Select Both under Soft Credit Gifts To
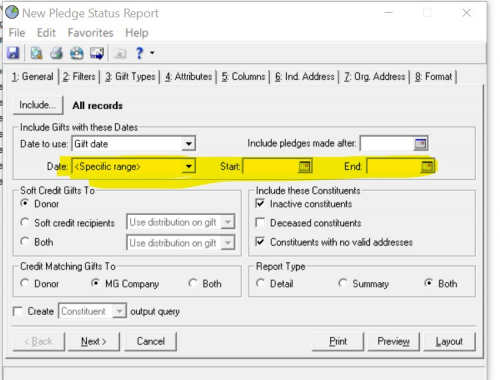This screenshot has width=500, height=380. point(25,242)
